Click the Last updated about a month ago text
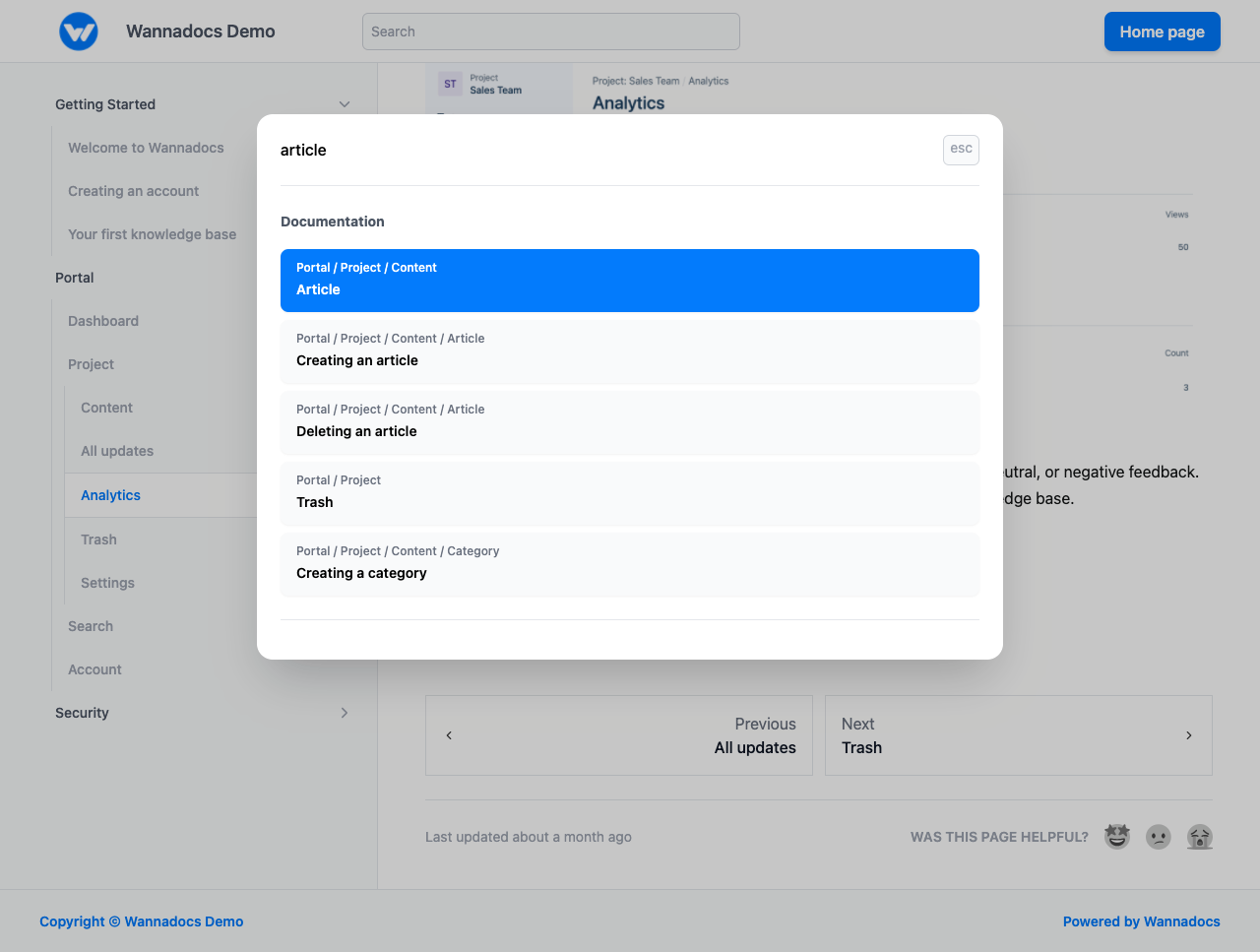The image size is (1260, 952). tap(529, 837)
